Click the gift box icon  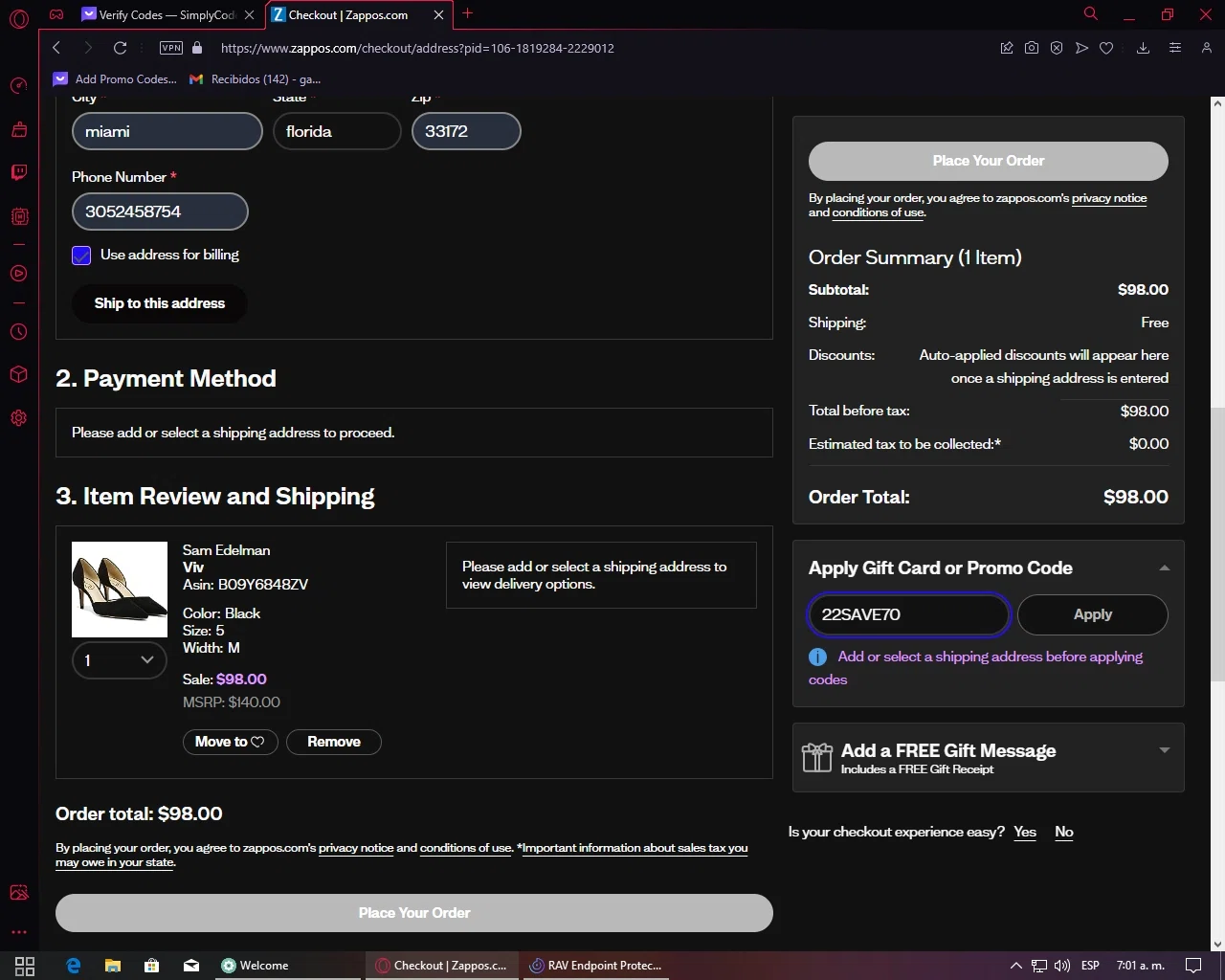click(816, 758)
